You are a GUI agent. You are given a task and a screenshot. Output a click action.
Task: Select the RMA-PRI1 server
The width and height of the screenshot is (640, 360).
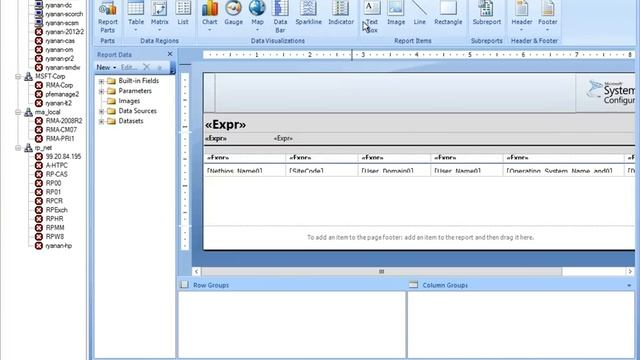tap(60, 139)
